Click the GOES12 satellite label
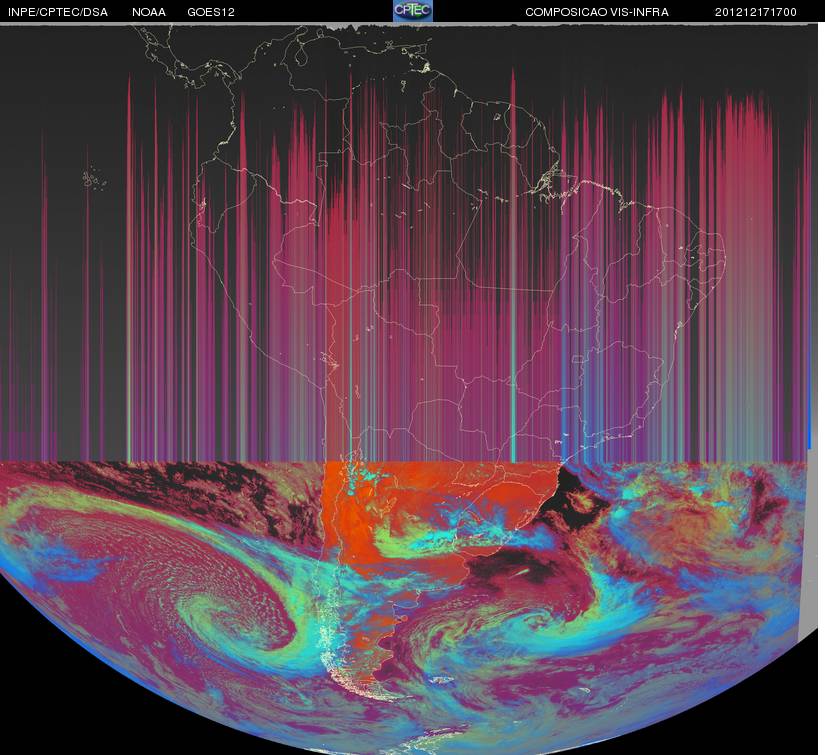Screen dimensions: 825x755 211,12
